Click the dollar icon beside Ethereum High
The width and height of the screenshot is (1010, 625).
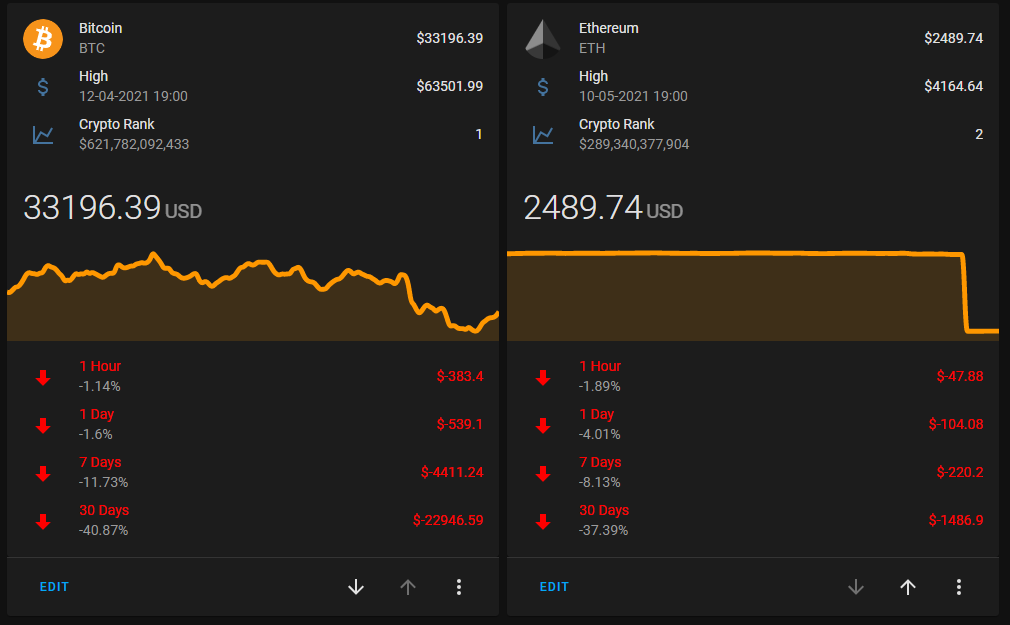(543, 86)
